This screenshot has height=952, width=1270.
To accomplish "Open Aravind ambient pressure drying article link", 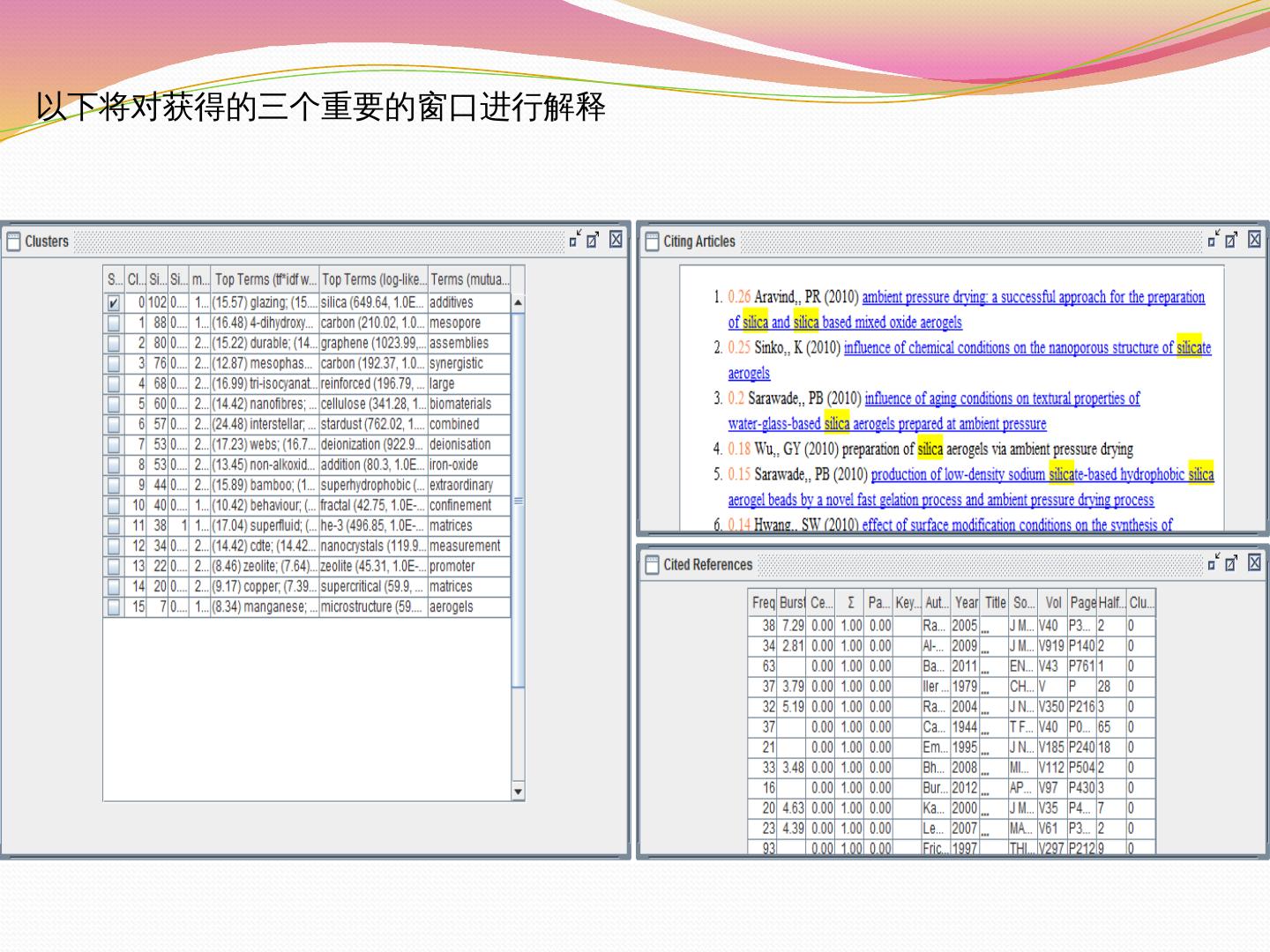I will [x=1033, y=298].
